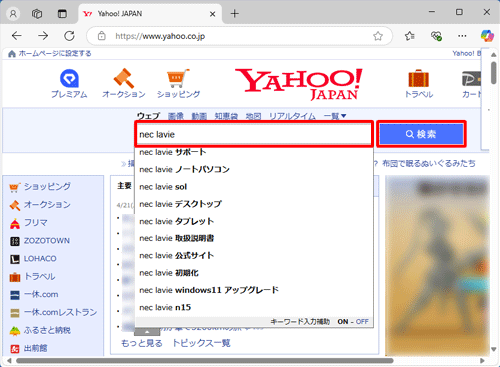Image resolution: width=500 pixels, height=367 pixels.
Task: Click the horizontal scrollbar right arrow
Action: 482,361
